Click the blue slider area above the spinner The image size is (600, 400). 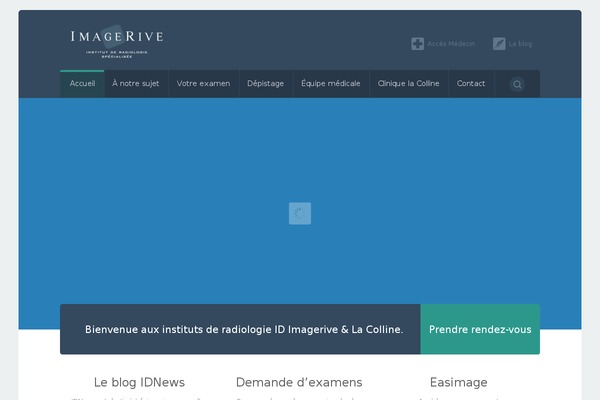[x=300, y=150]
